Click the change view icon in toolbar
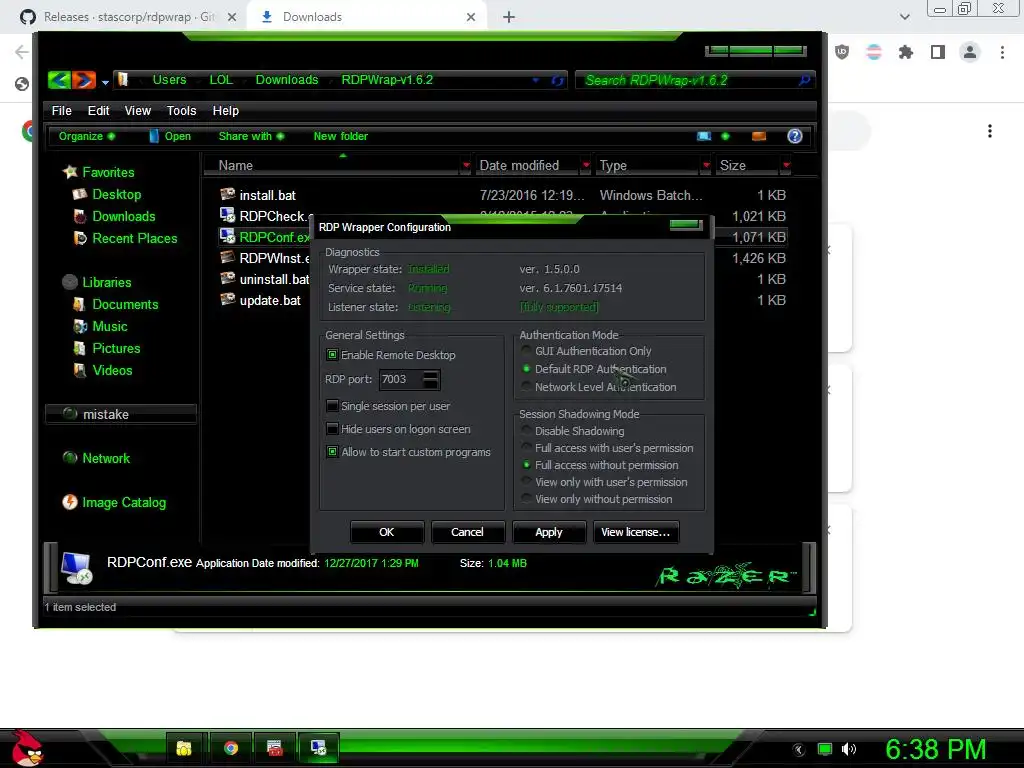The width and height of the screenshot is (1024, 768). pyautogui.click(x=704, y=136)
